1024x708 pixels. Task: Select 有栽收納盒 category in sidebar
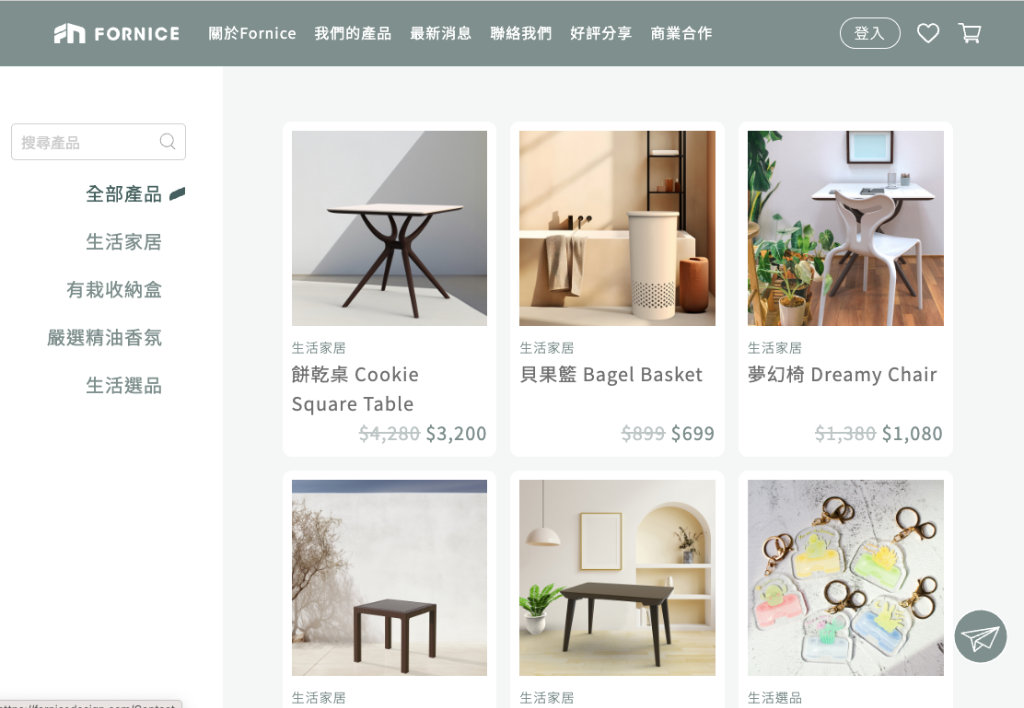click(114, 289)
